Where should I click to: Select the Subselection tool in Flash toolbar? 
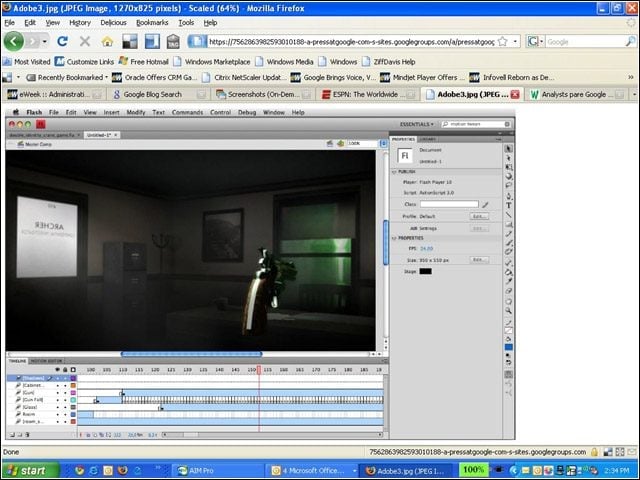[x=509, y=158]
